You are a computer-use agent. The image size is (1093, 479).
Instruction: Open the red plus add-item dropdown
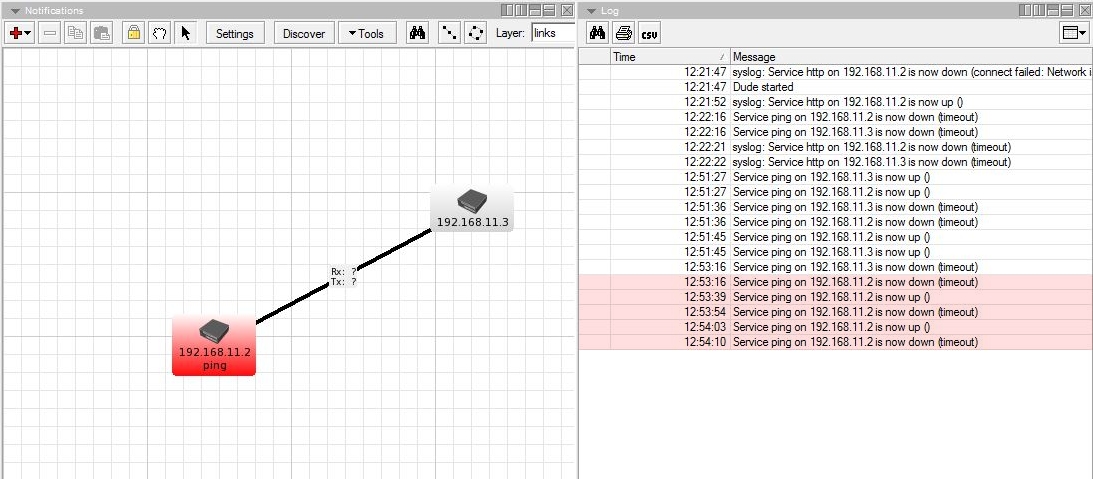(x=21, y=33)
